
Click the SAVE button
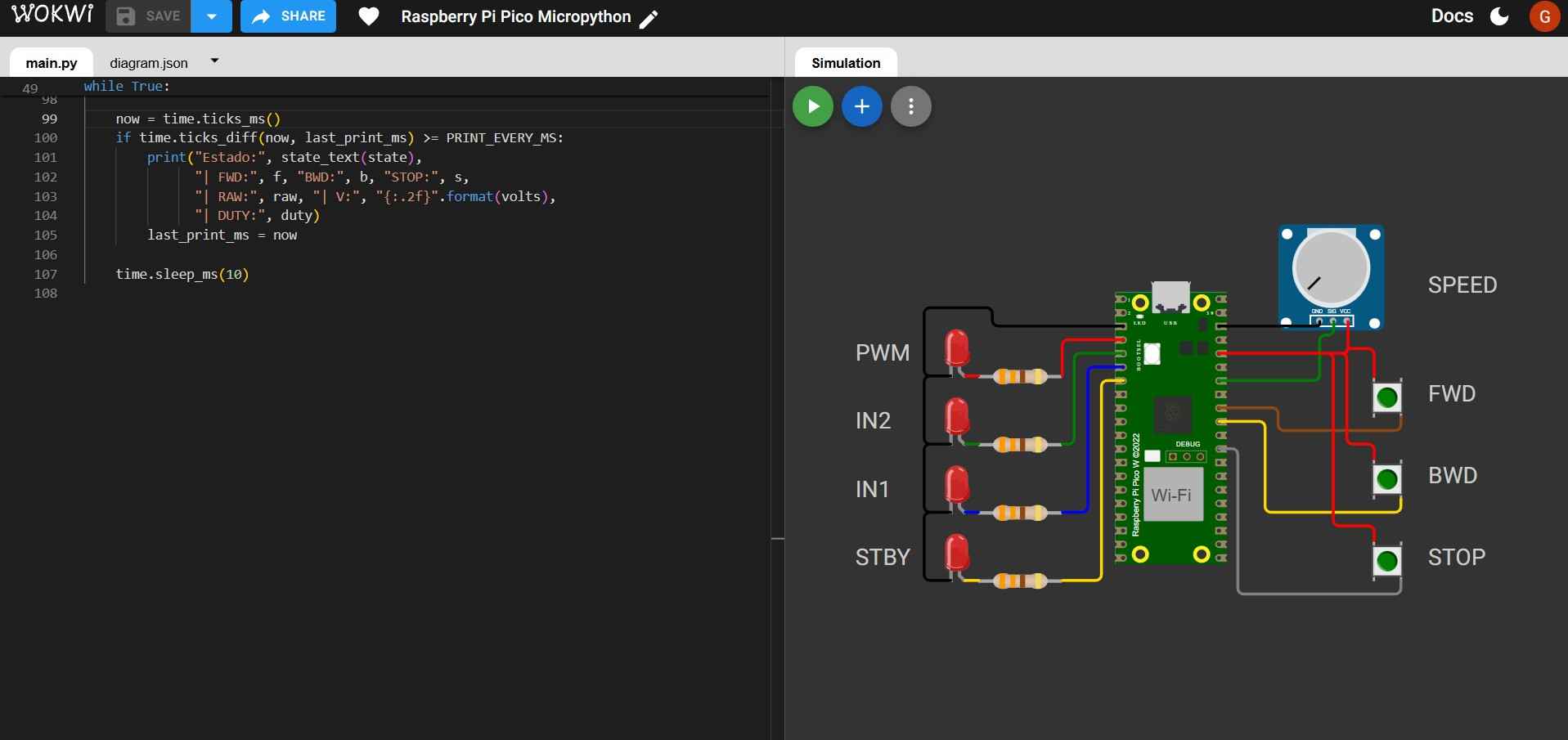coord(148,16)
